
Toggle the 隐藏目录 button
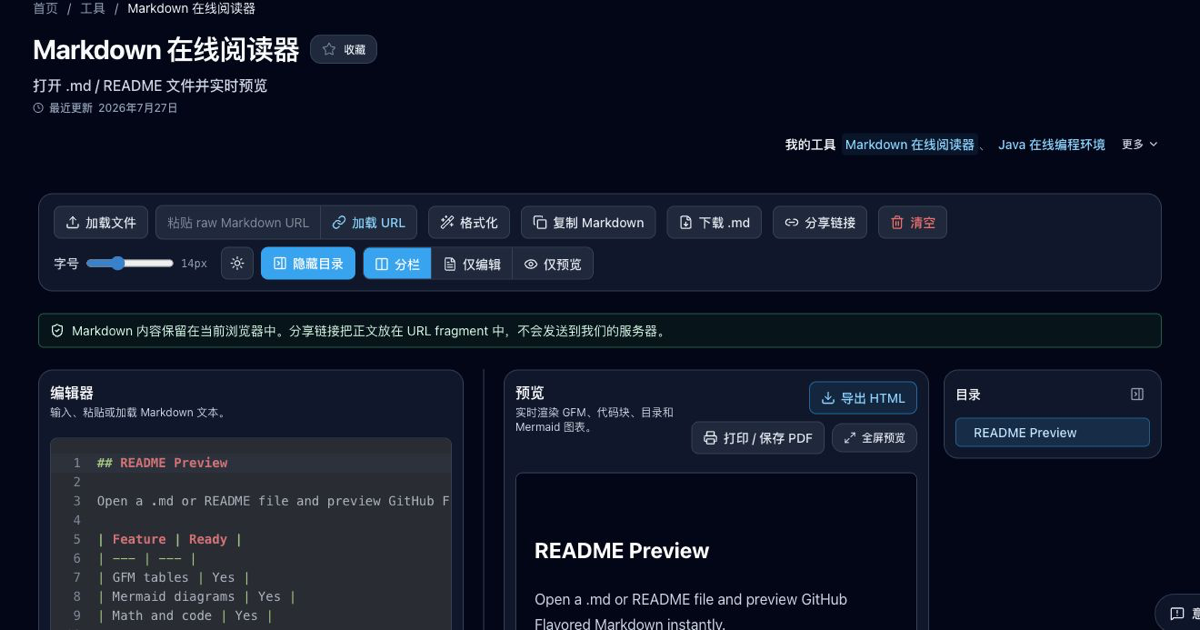coord(308,263)
